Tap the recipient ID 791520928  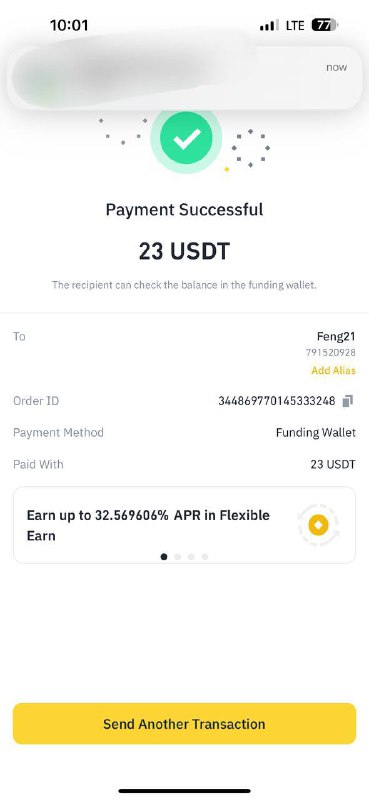pyautogui.click(x=331, y=353)
